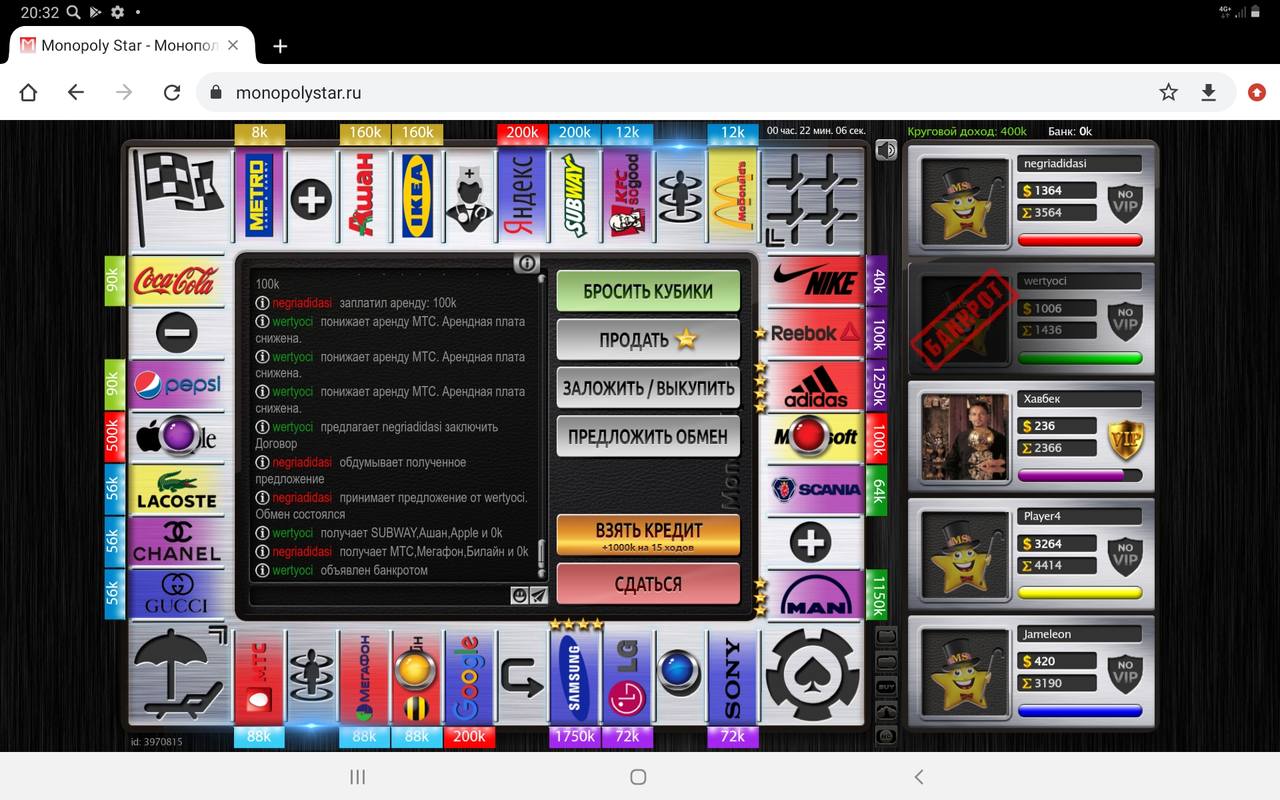Click the Monopoly Star browser tab
Viewport: 1280px width, 800px height.
[130, 46]
